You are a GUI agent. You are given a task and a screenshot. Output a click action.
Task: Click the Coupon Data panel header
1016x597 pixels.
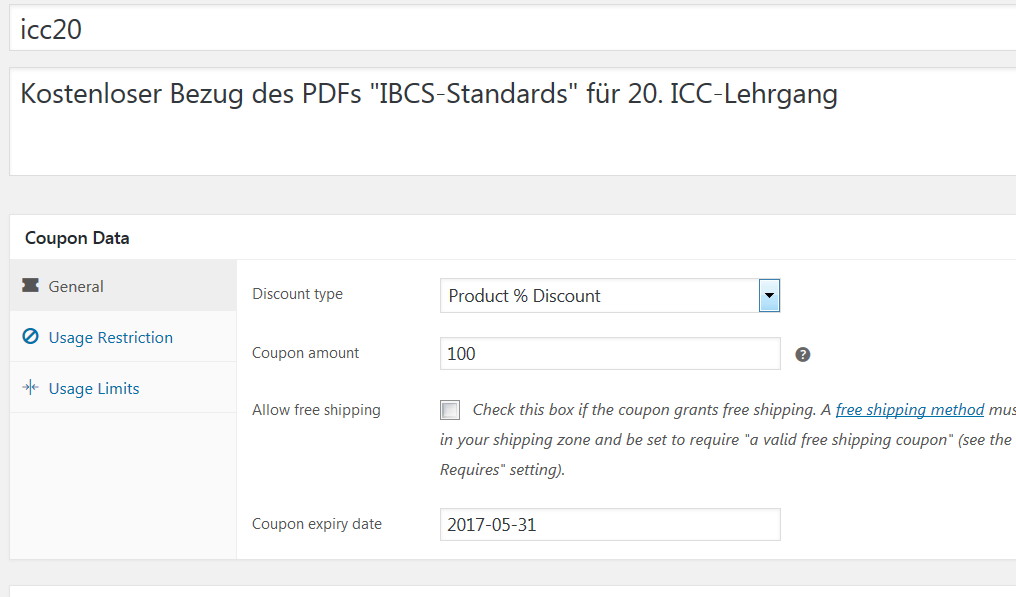(513, 238)
